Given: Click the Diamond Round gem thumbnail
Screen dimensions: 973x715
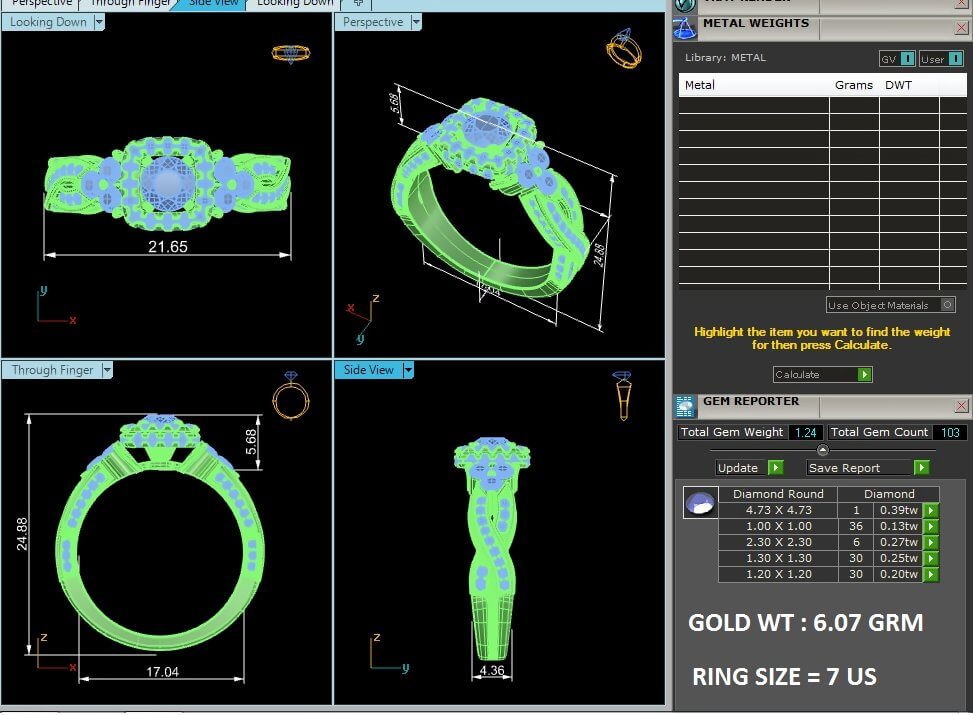Looking at the screenshot, I should [700, 503].
